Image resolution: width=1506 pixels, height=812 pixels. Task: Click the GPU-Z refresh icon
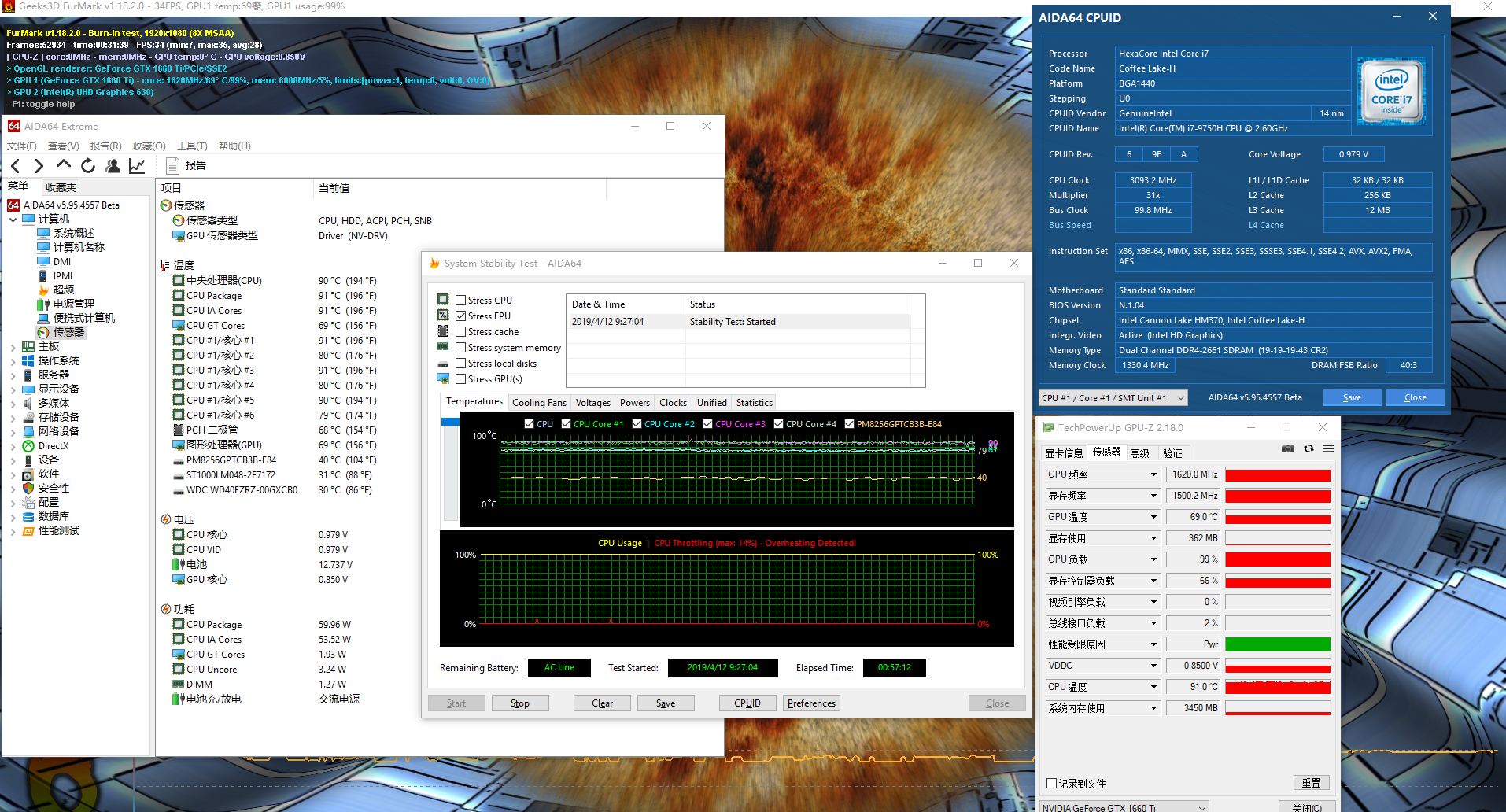coord(1309,449)
